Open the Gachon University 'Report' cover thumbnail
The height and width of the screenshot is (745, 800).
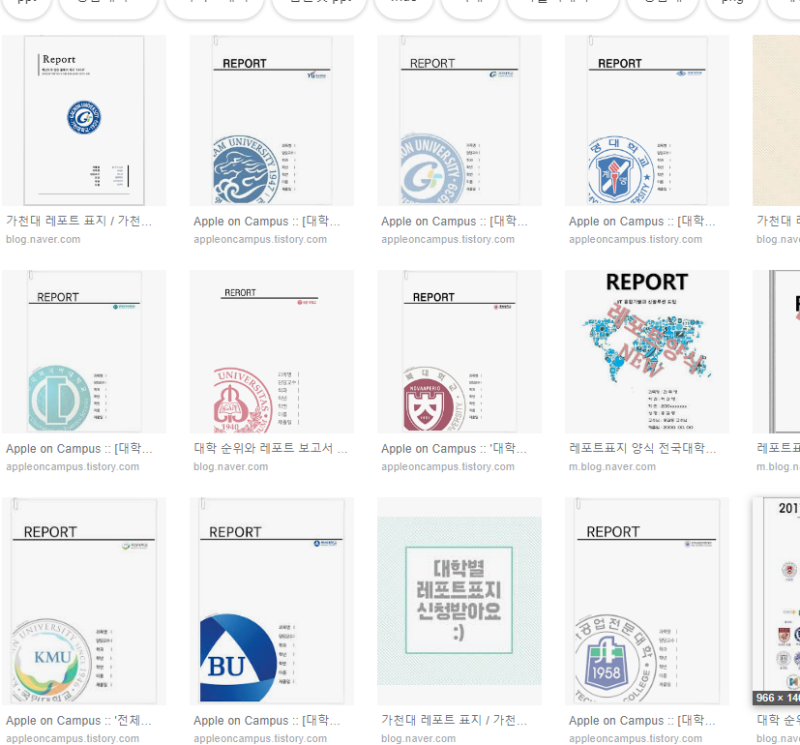click(x=84, y=120)
